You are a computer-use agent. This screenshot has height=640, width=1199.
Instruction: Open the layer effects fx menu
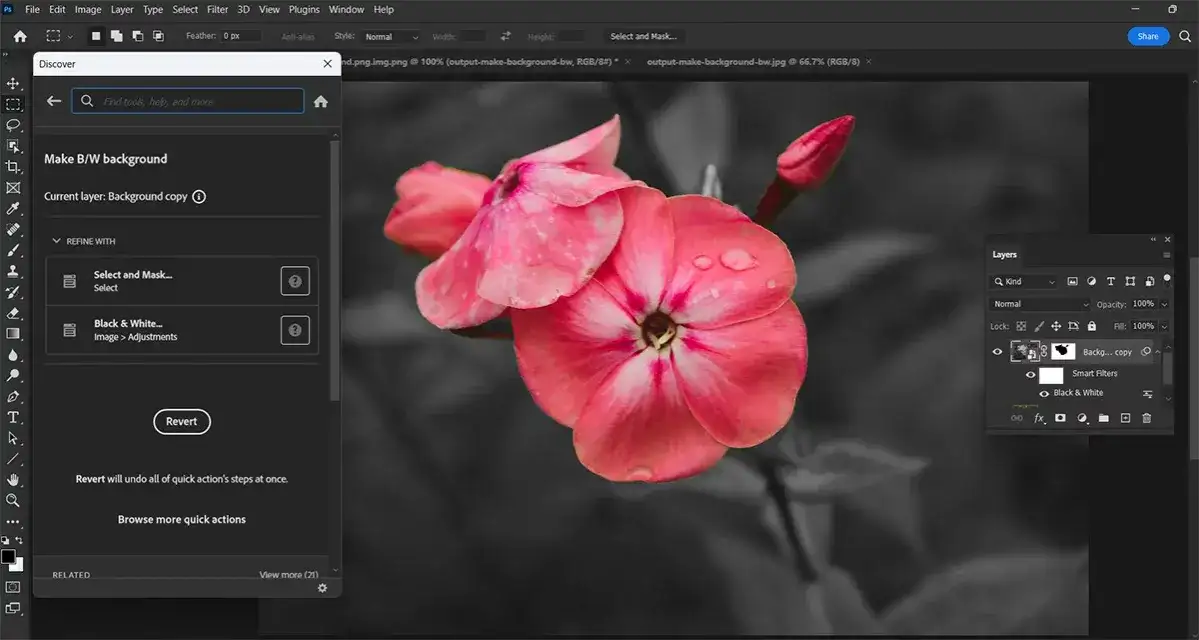click(x=1039, y=418)
